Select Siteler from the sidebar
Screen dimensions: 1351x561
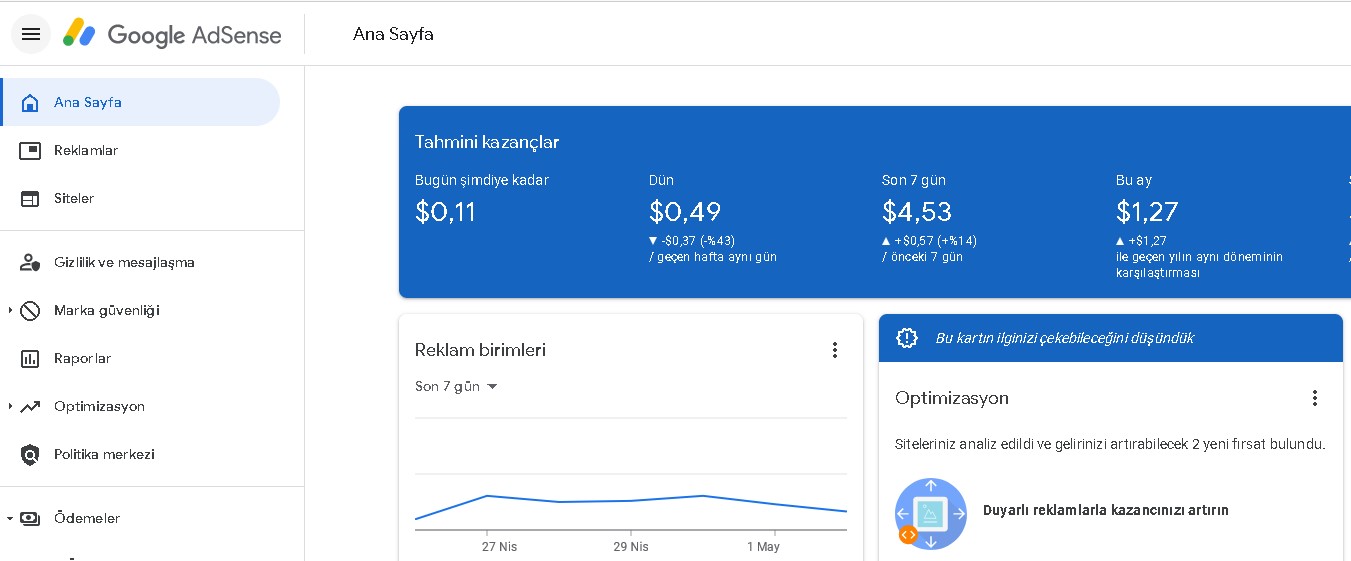[x=74, y=198]
